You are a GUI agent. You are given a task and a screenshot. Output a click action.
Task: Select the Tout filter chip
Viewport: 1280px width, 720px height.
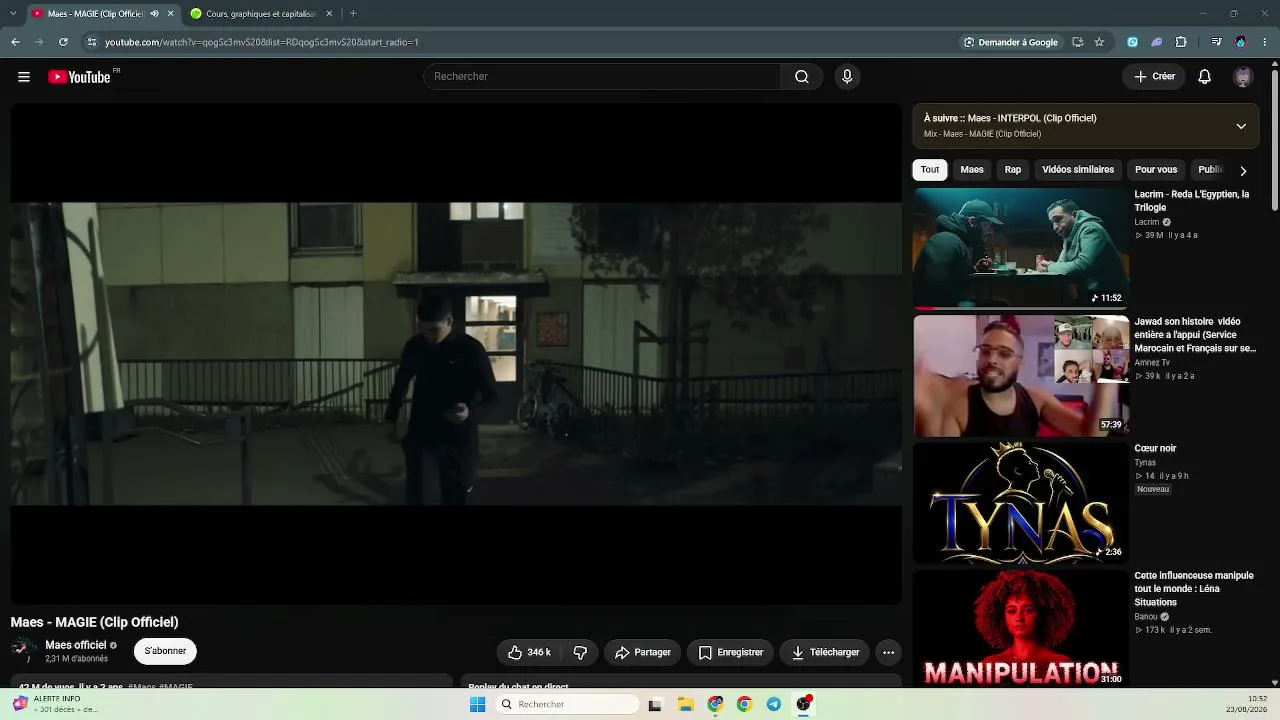930,170
